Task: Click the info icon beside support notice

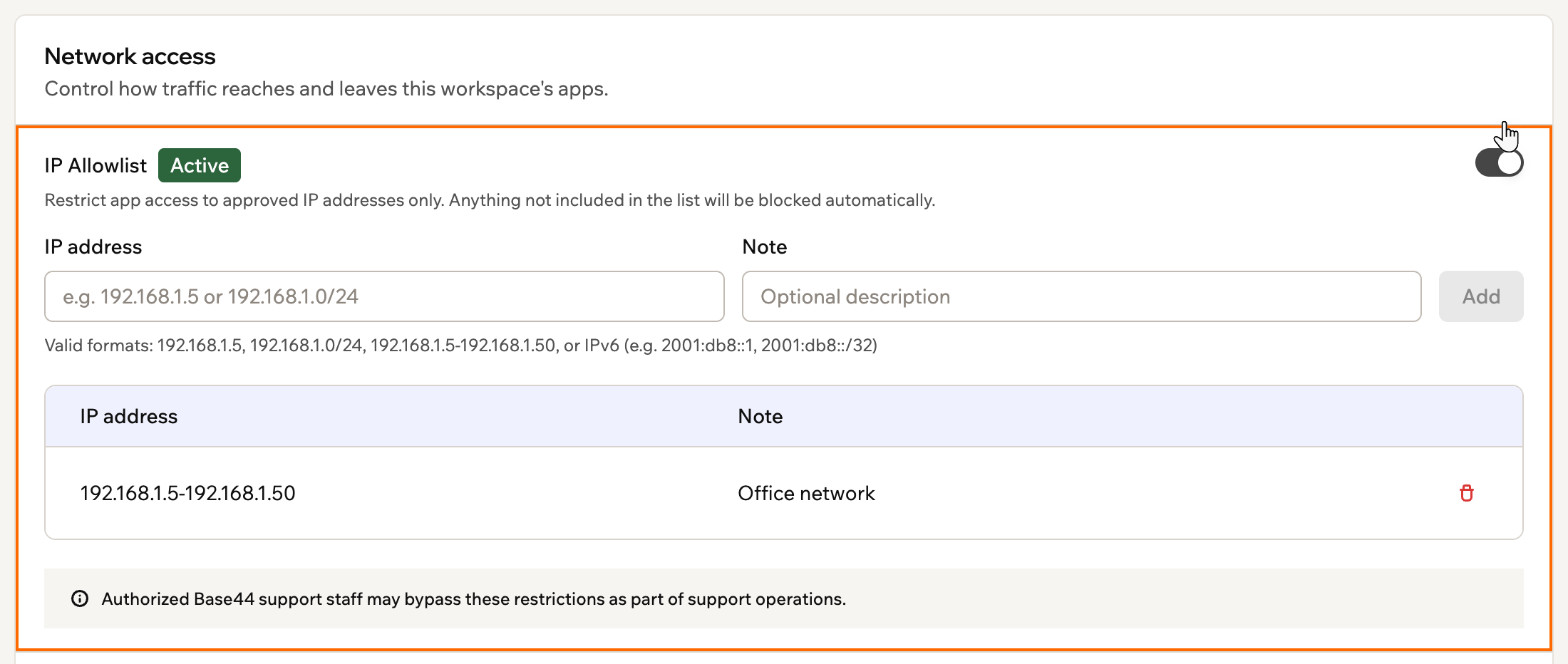Action: click(x=80, y=598)
